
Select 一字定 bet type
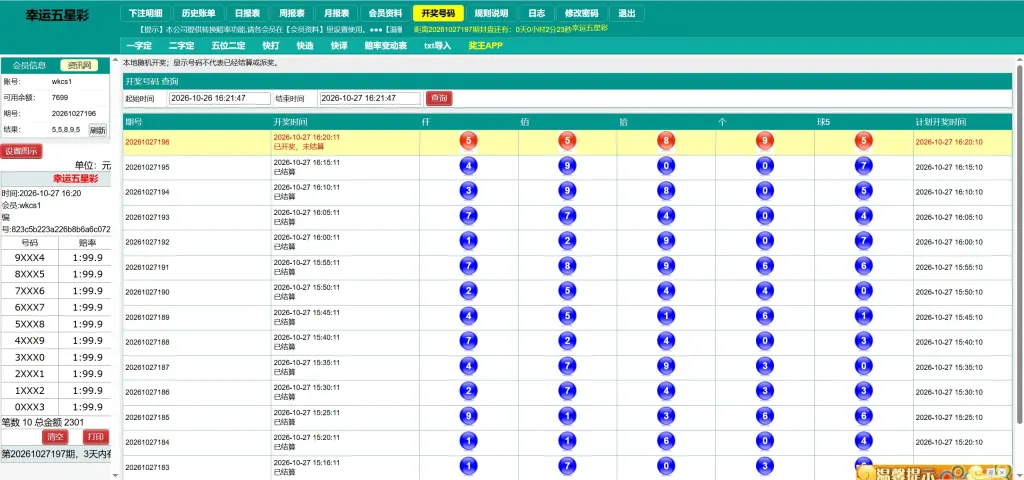(139, 46)
